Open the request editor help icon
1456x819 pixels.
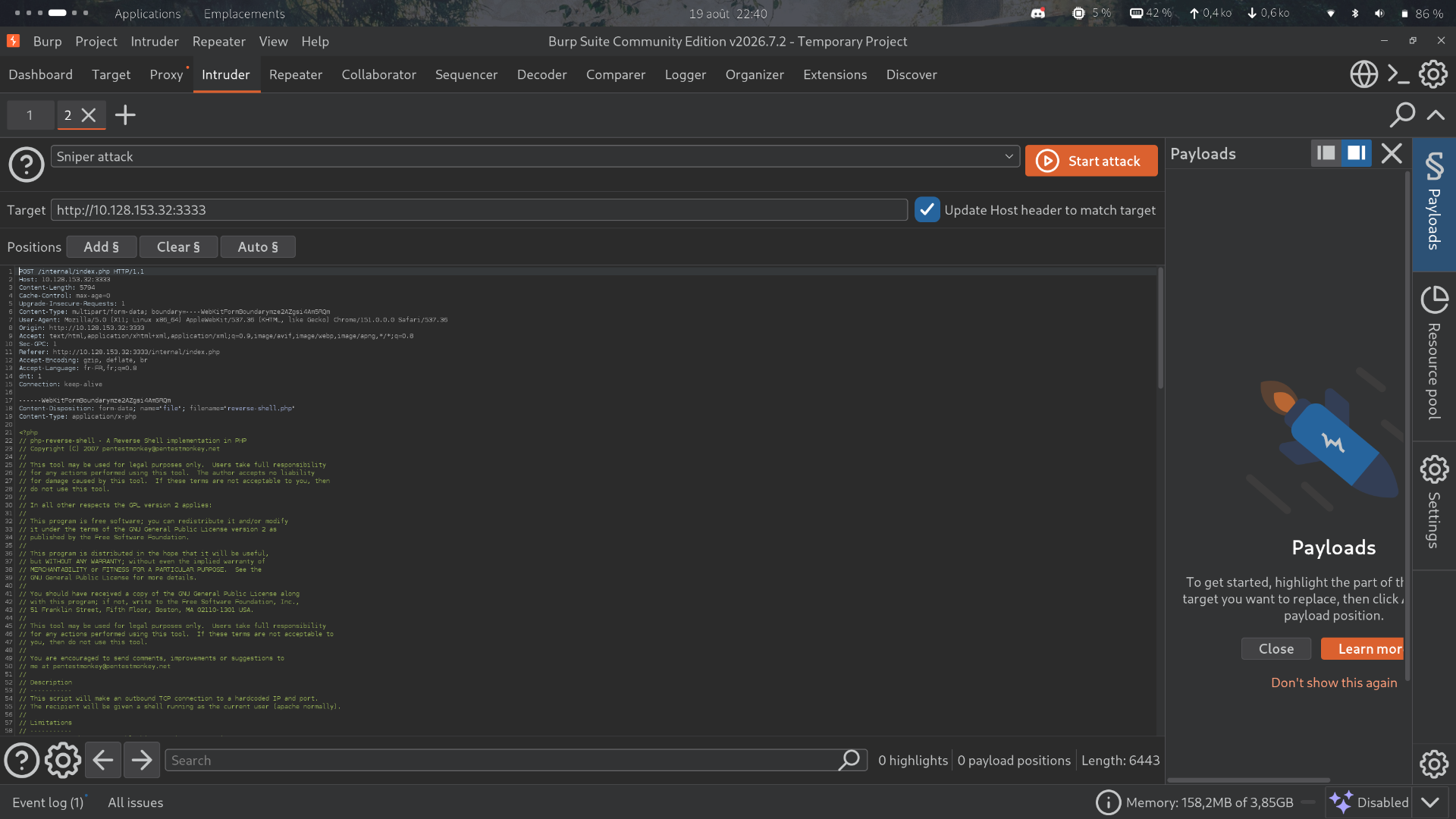(22, 760)
